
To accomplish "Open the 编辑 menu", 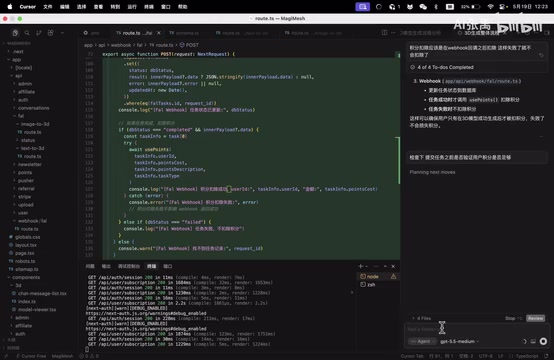I will pos(65,6).
